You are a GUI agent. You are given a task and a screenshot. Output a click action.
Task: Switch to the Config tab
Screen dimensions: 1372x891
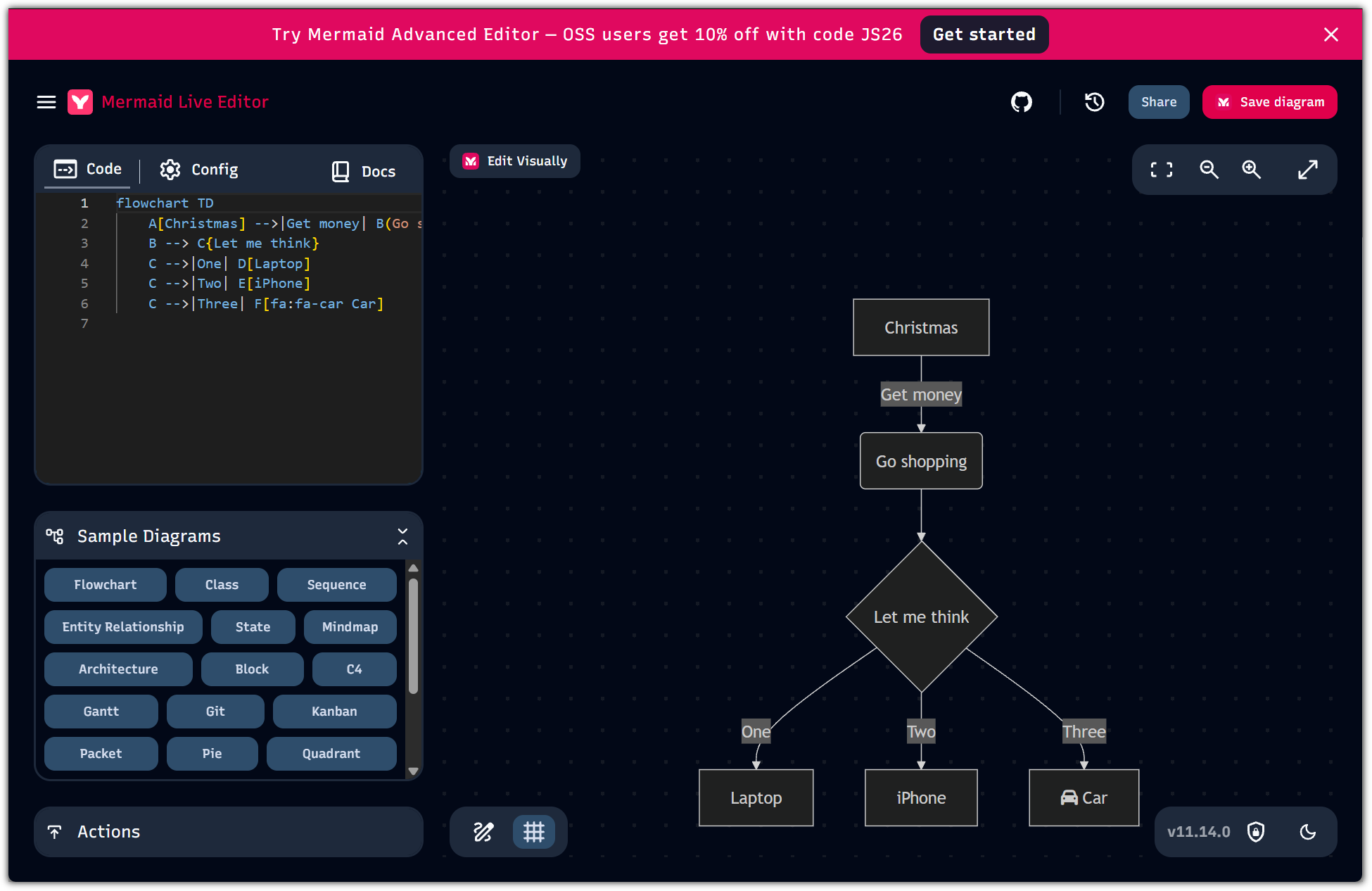pos(199,170)
